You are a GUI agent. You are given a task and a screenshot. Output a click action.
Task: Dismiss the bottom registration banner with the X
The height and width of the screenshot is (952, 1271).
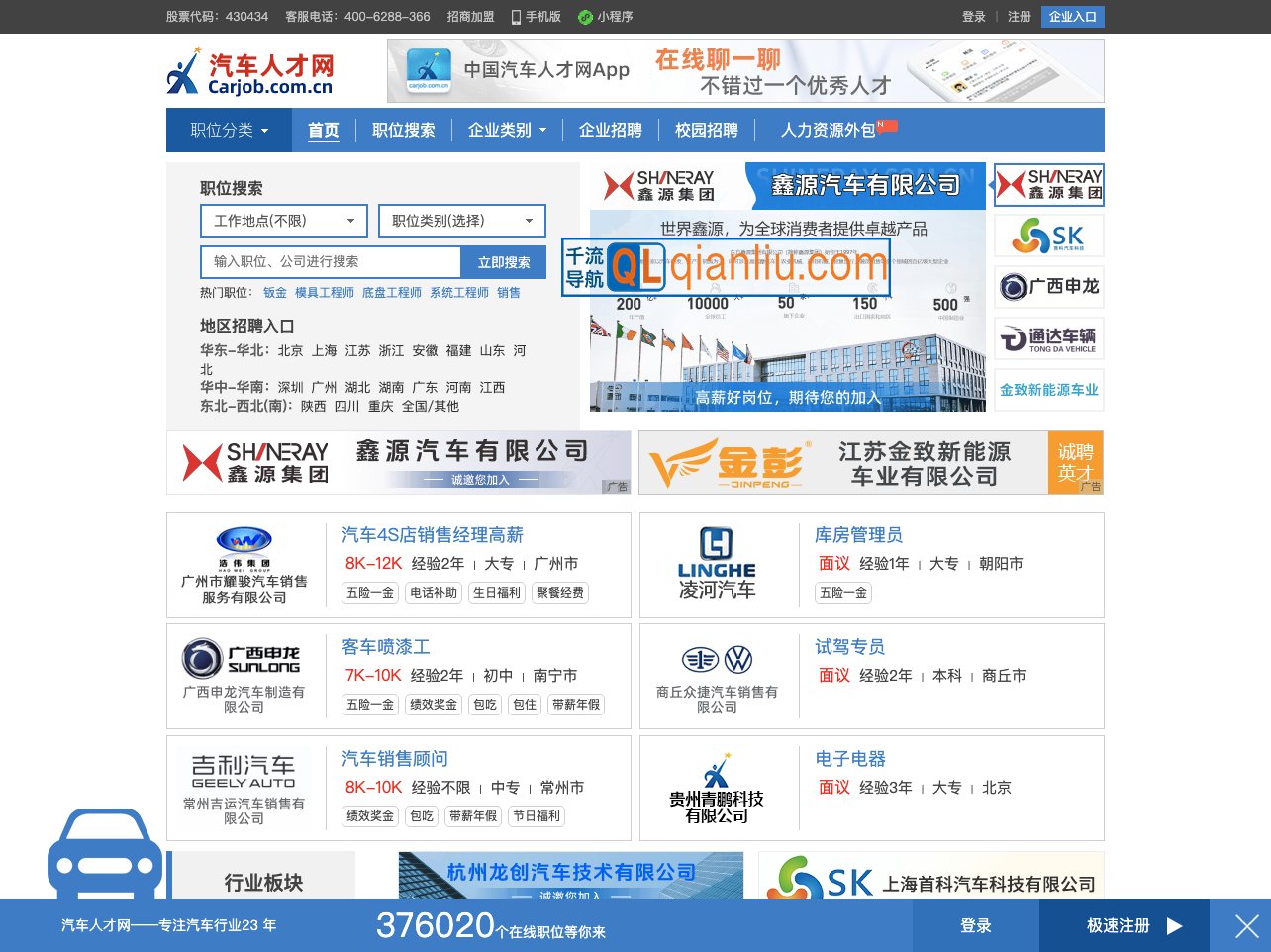[x=1246, y=926]
